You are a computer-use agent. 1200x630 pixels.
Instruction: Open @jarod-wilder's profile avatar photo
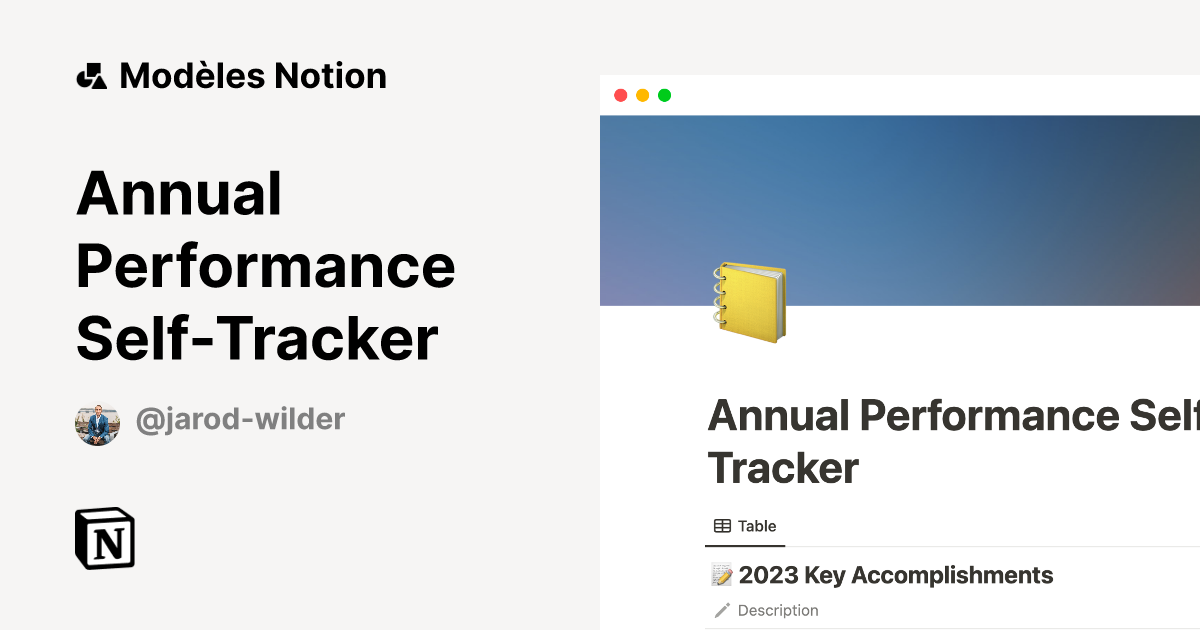tap(97, 419)
